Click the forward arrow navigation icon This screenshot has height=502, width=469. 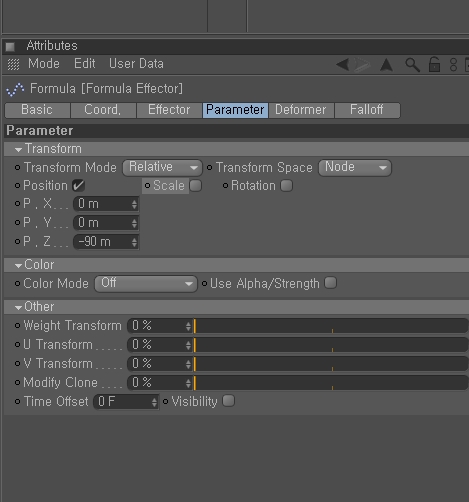click(x=362, y=64)
